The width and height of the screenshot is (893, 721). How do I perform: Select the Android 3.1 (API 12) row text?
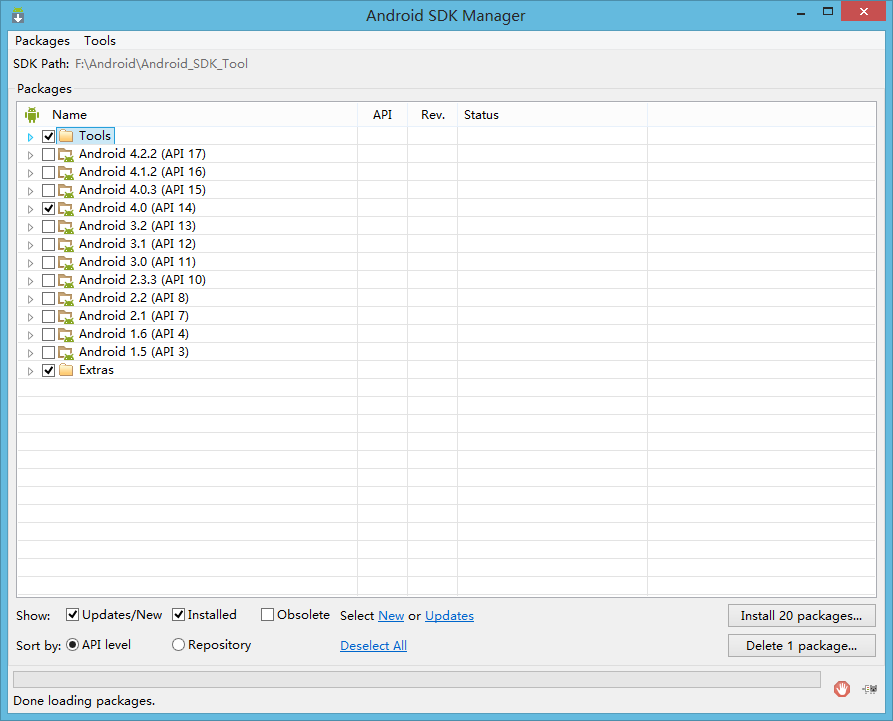[137, 244]
